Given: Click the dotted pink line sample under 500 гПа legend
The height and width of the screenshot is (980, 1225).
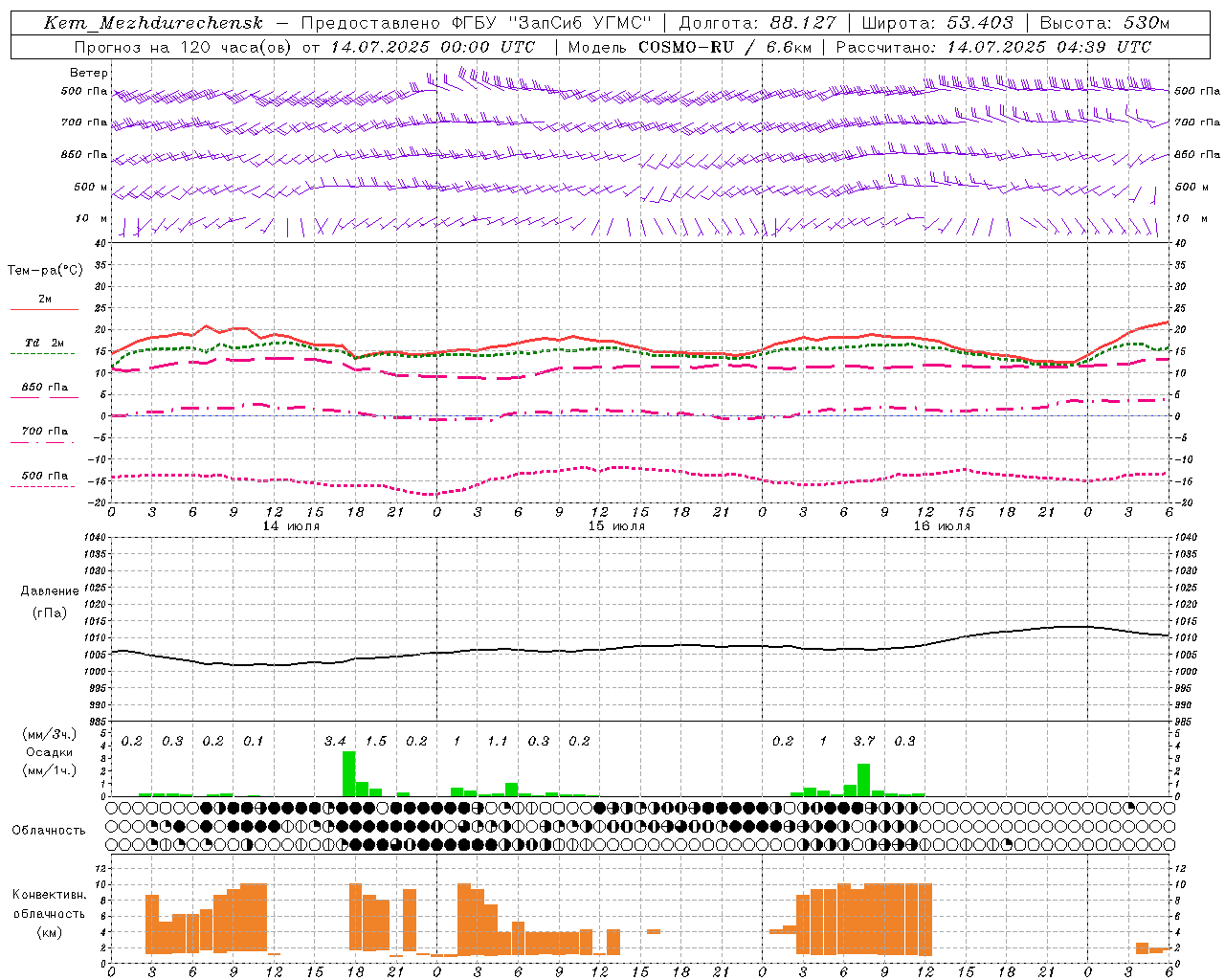Looking at the screenshot, I should click(44, 486).
